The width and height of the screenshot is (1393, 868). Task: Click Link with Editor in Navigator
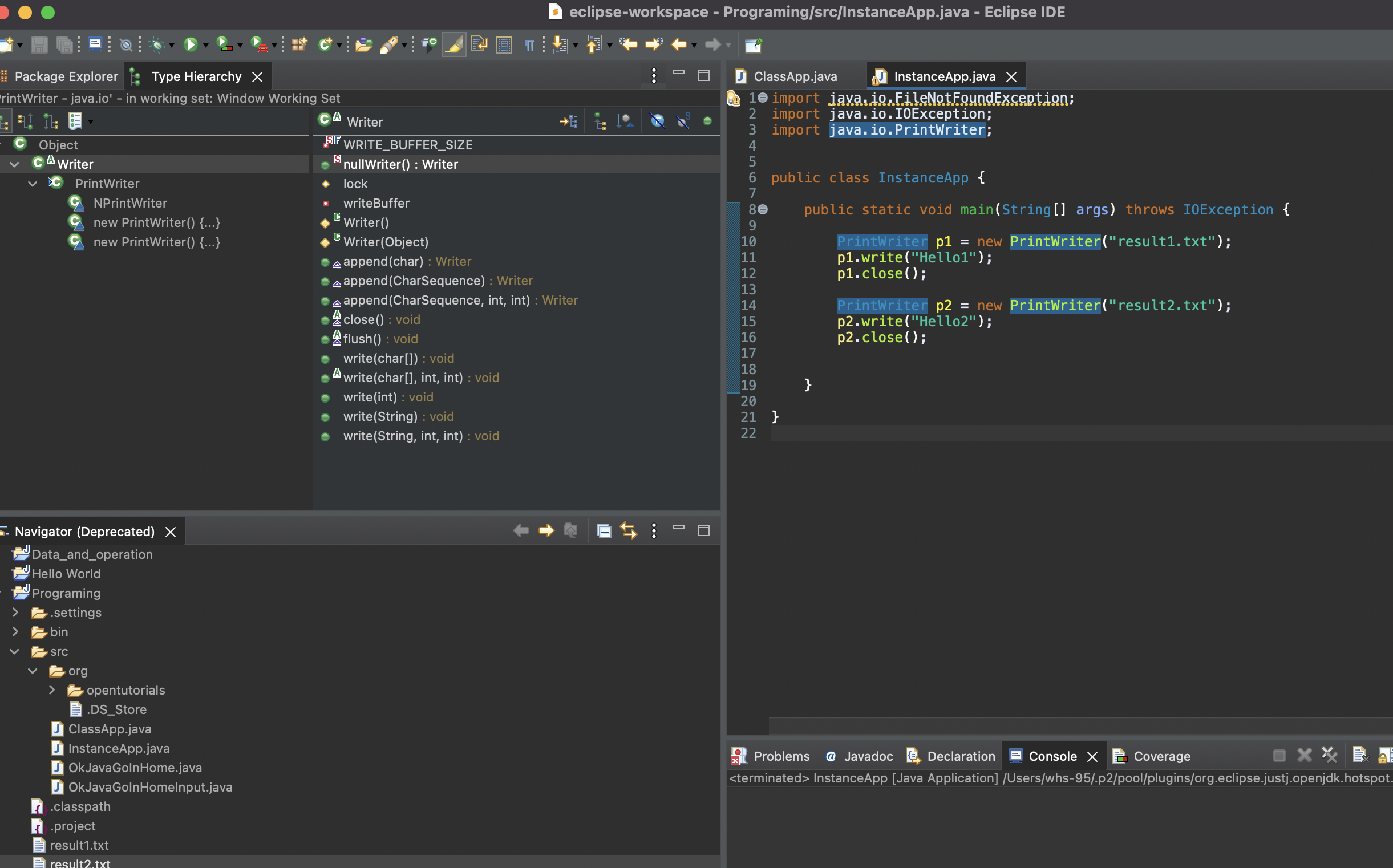[629, 530]
